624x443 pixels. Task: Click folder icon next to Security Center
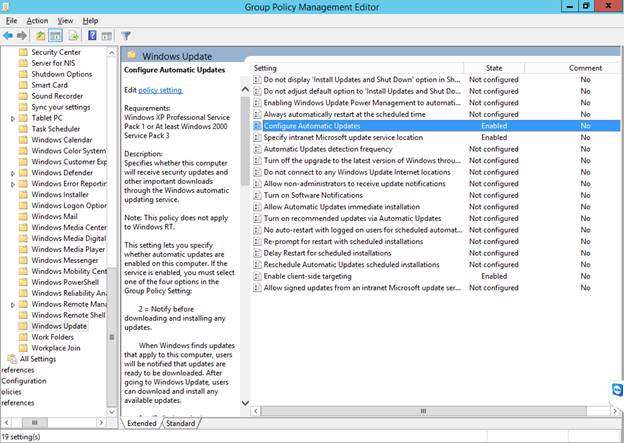pyautogui.click(x=23, y=52)
